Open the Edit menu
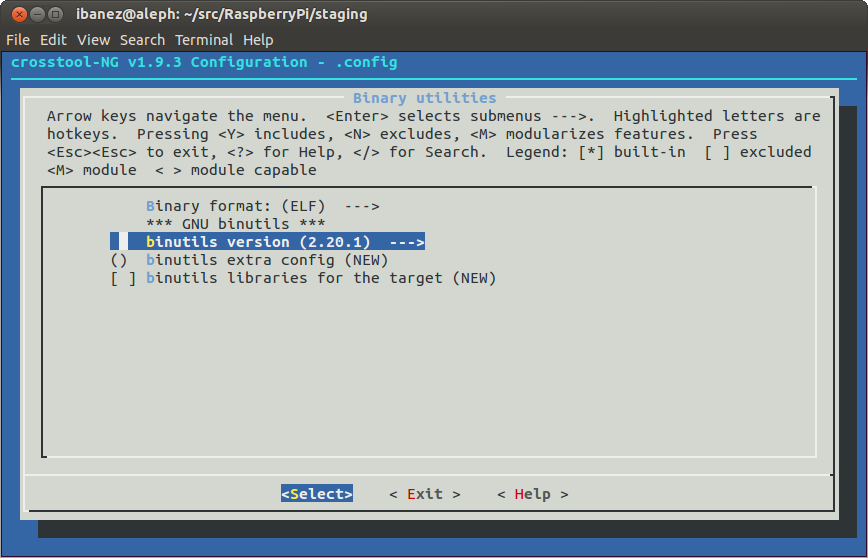Screen dimensions: 868x558 [53, 40]
